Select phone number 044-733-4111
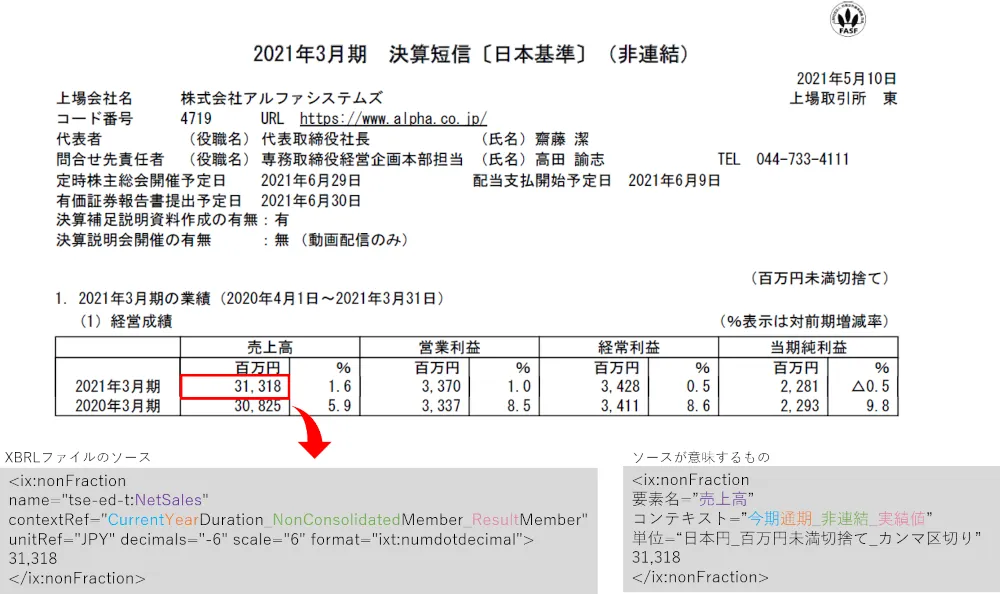Viewport: 1000px width, 594px height. (802, 160)
